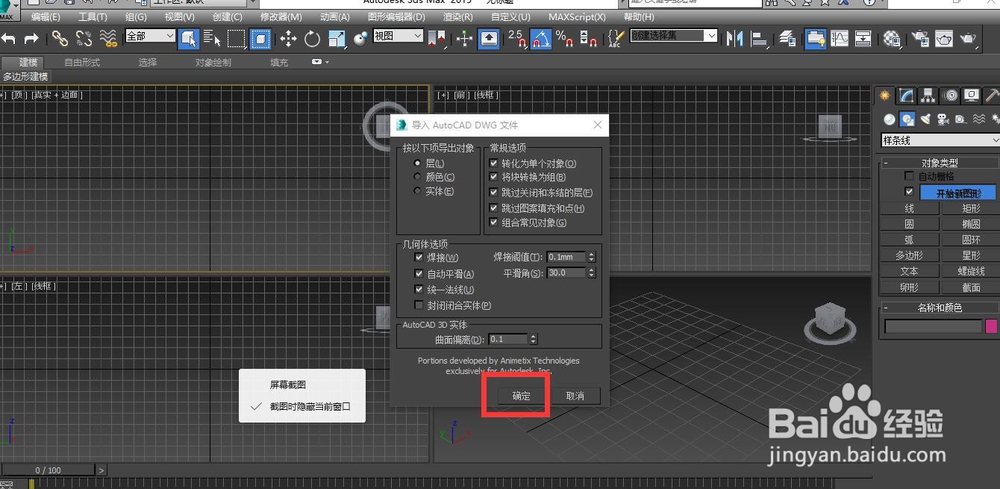Open the Modify panel tab

tap(906, 96)
